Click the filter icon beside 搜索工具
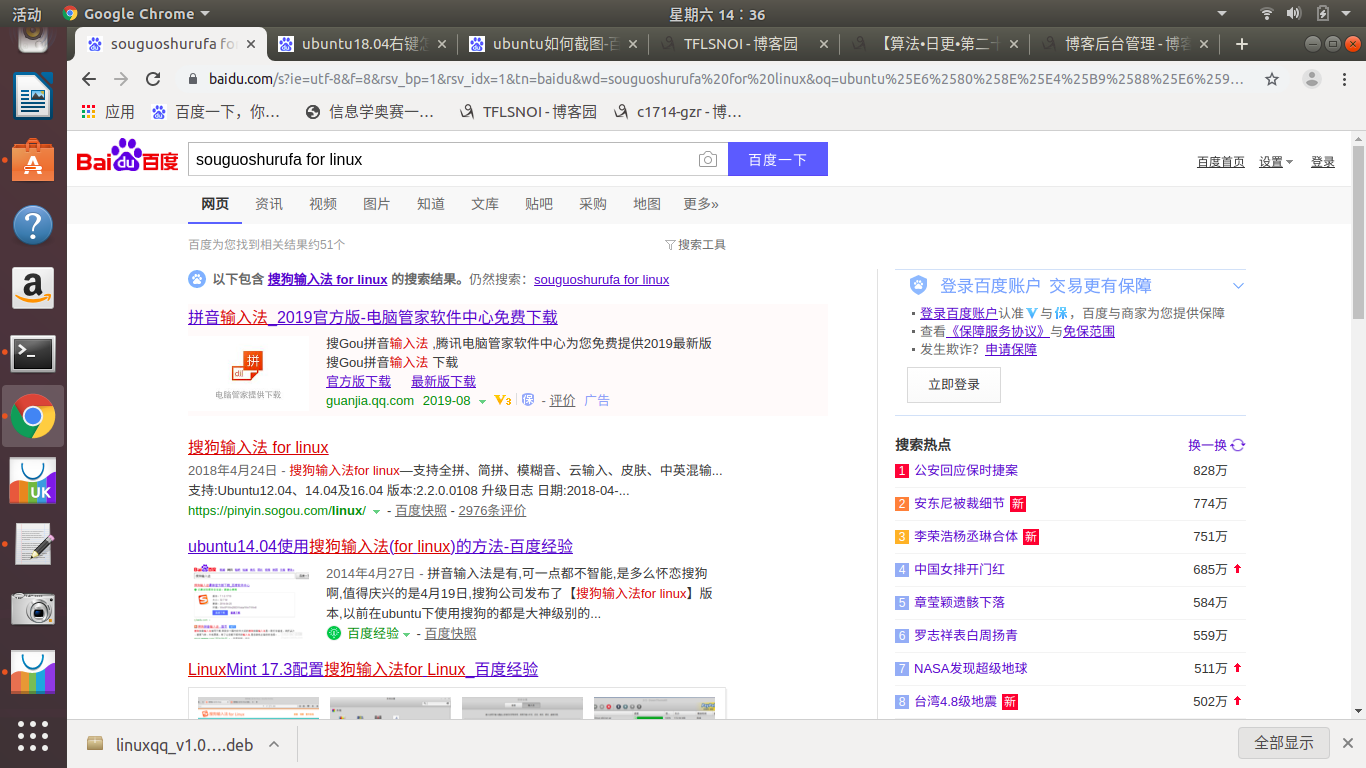Image resolution: width=1366 pixels, height=768 pixels. [670, 245]
